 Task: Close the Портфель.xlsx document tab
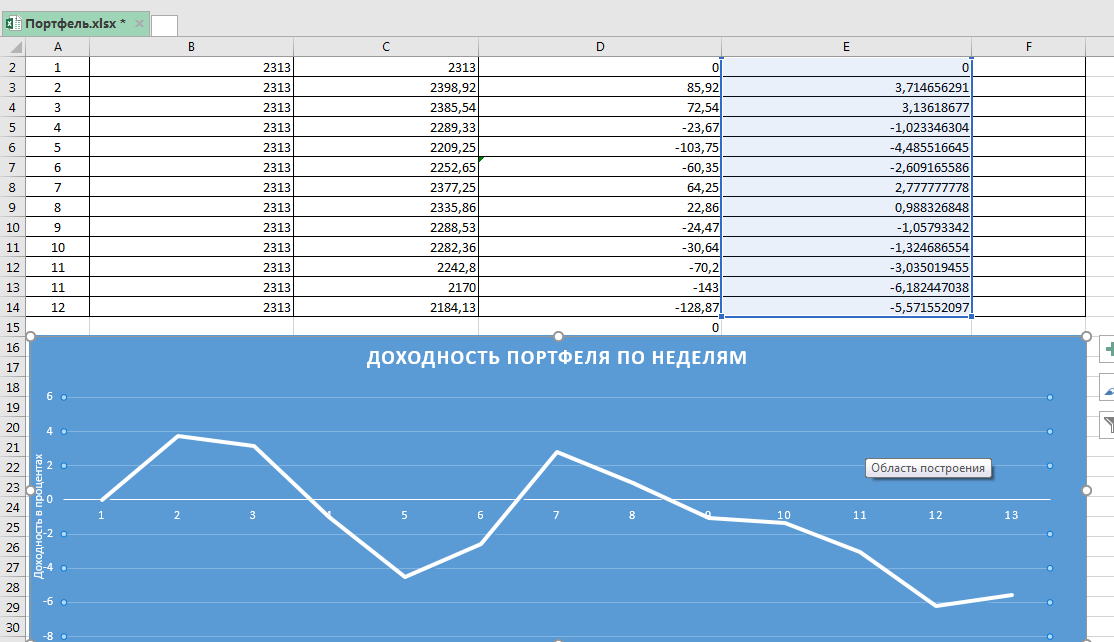[x=138, y=23]
